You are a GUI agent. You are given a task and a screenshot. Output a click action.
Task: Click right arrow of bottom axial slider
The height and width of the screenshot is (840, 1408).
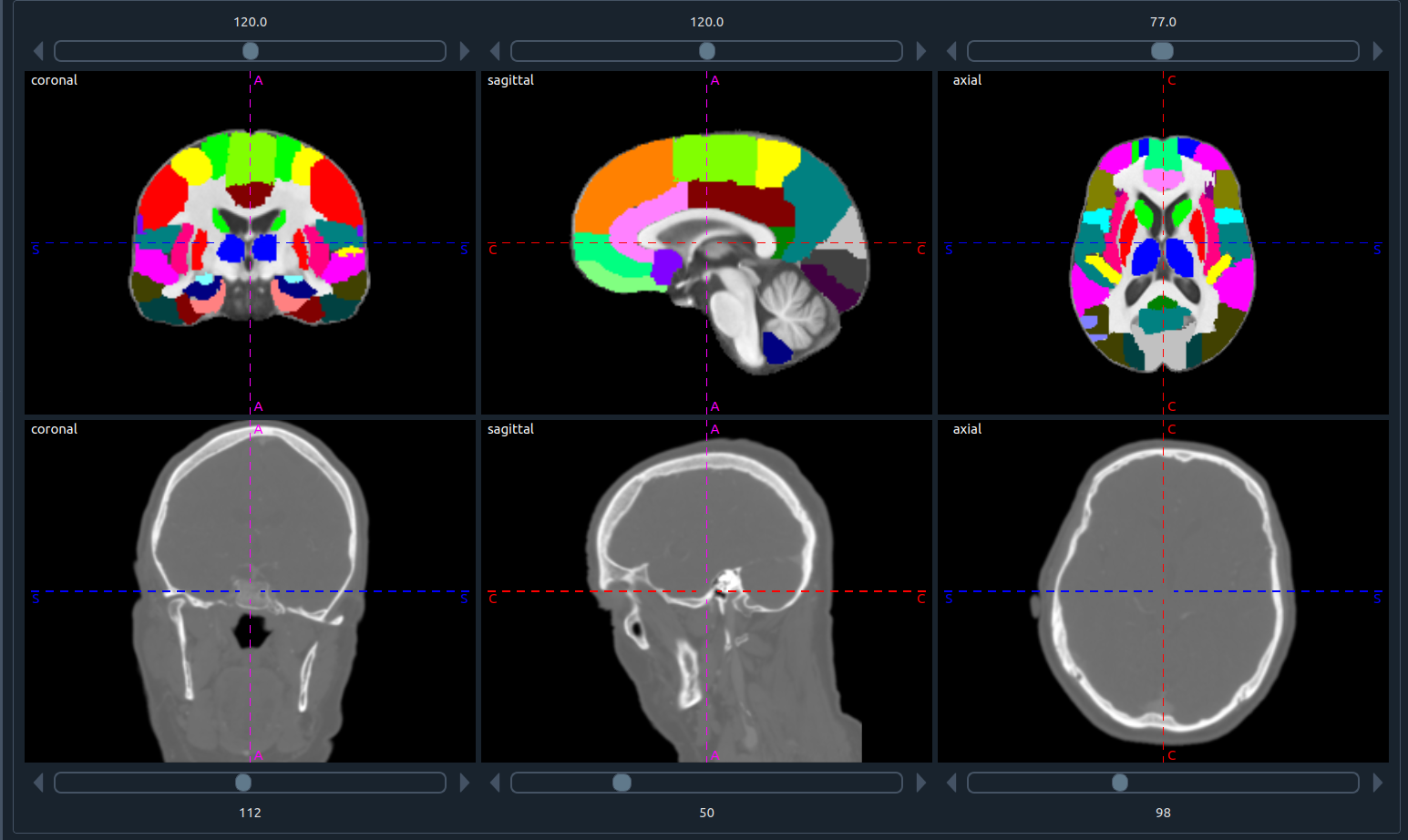click(1378, 783)
